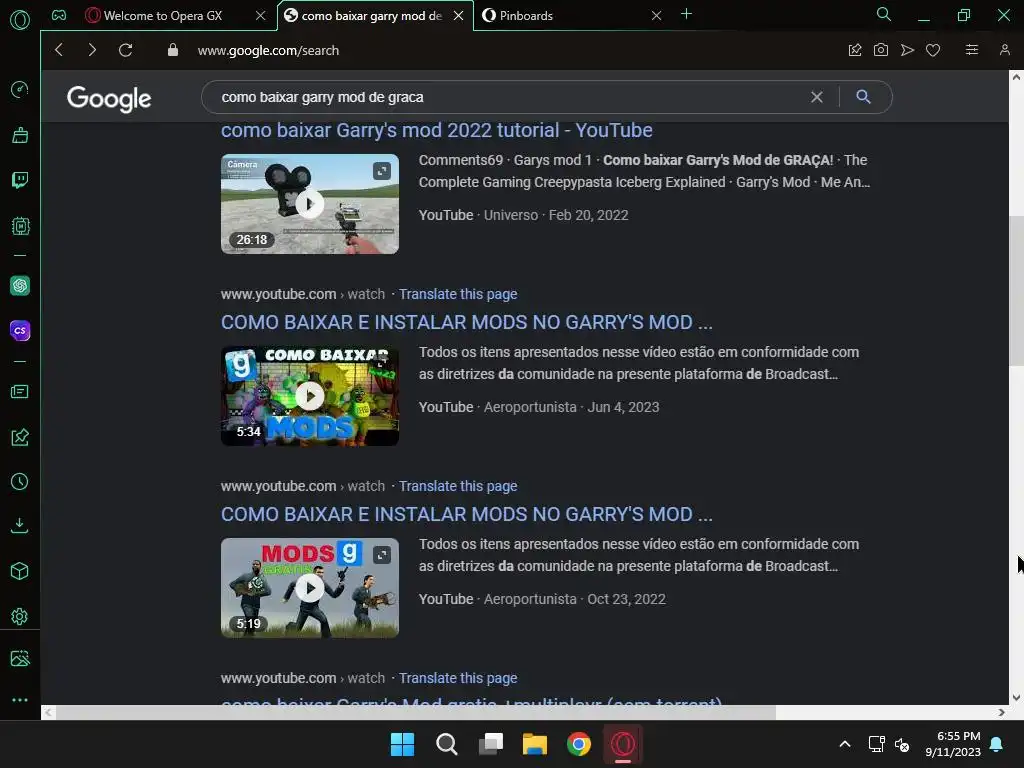Open Easy Setup sliders icon

(972, 50)
